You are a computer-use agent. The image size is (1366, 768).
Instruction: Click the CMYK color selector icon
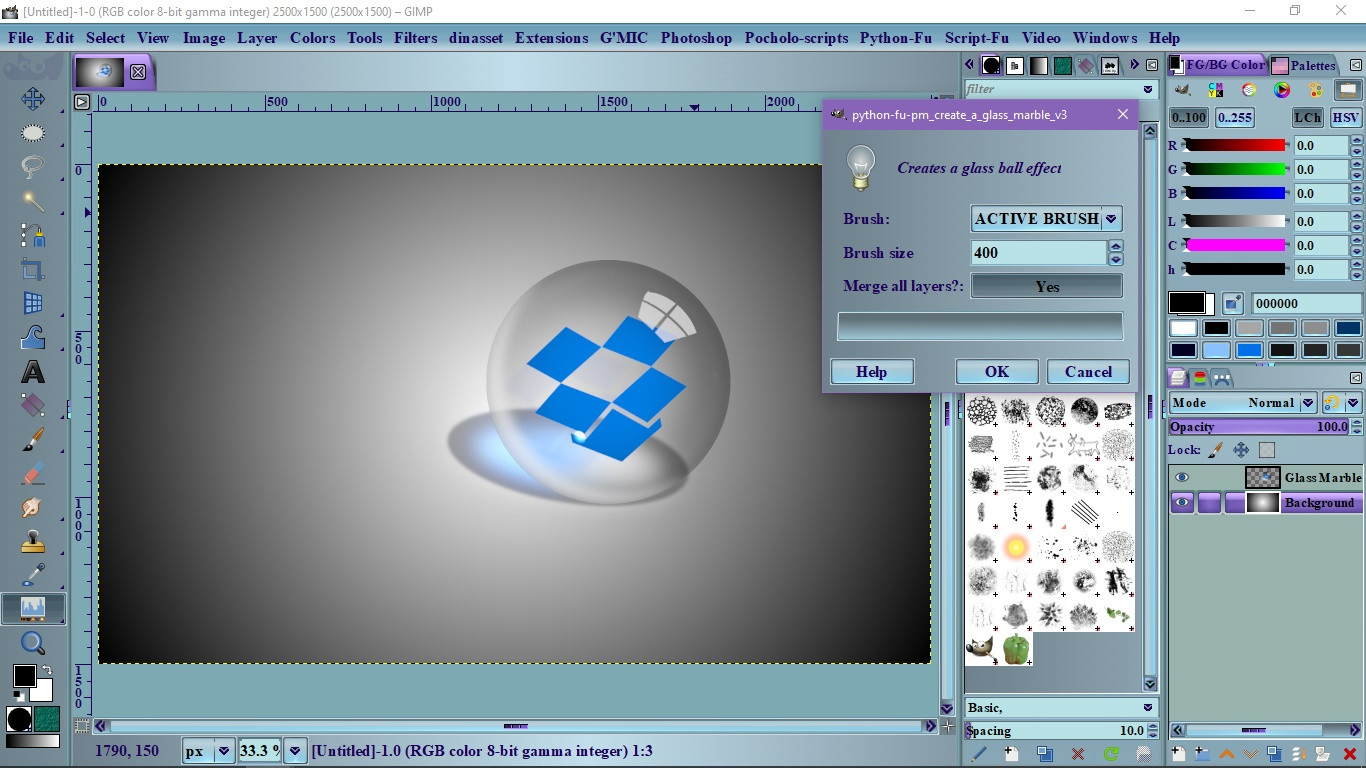click(x=1216, y=90)
